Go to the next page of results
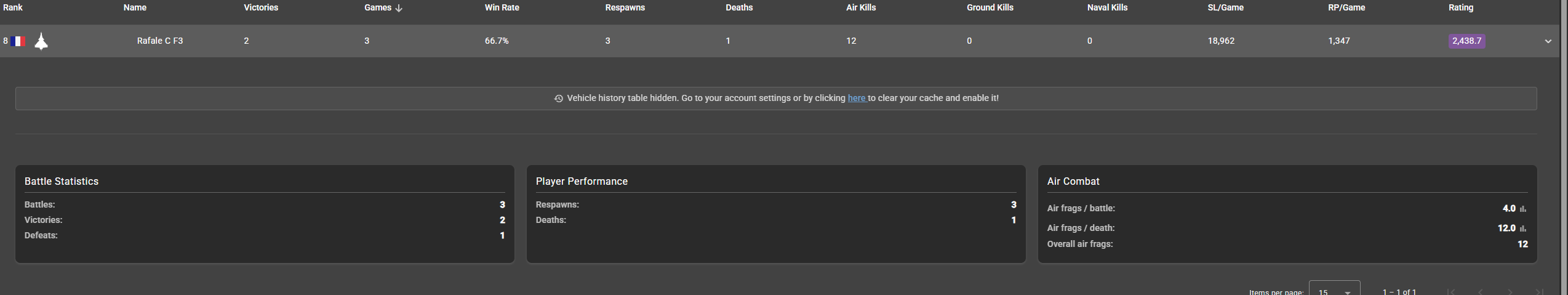The width and height of the screenshot is (1568, 295). click(1510, 291)
